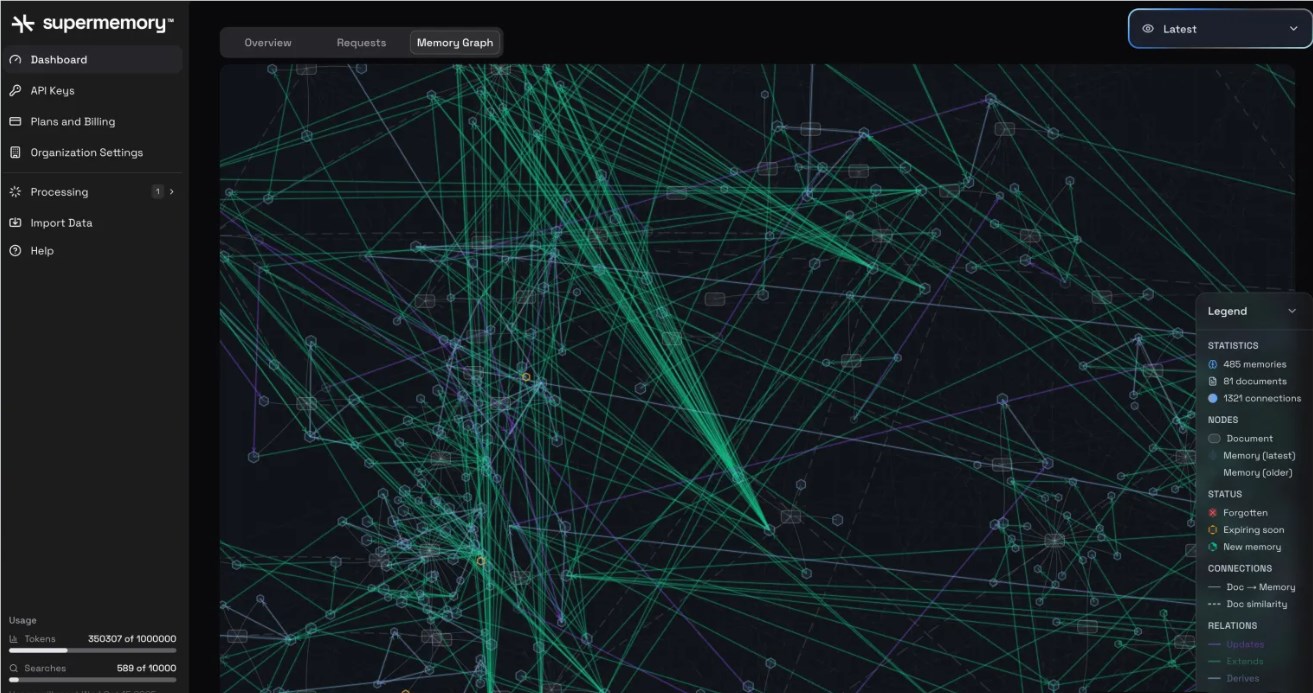Click the Processing count badge

[157, 192]
